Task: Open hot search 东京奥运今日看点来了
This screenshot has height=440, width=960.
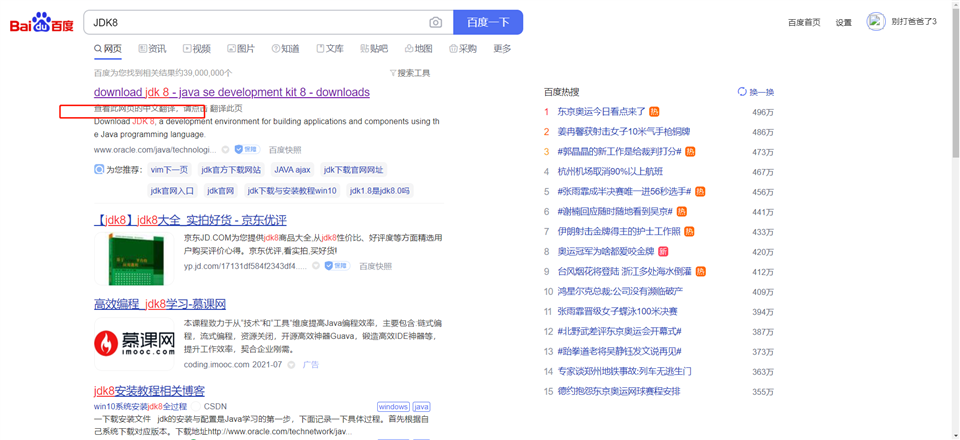Action: (x=601, y=111)
